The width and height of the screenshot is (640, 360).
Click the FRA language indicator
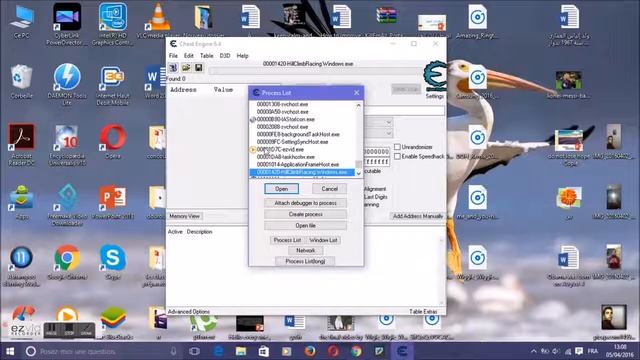593,351
